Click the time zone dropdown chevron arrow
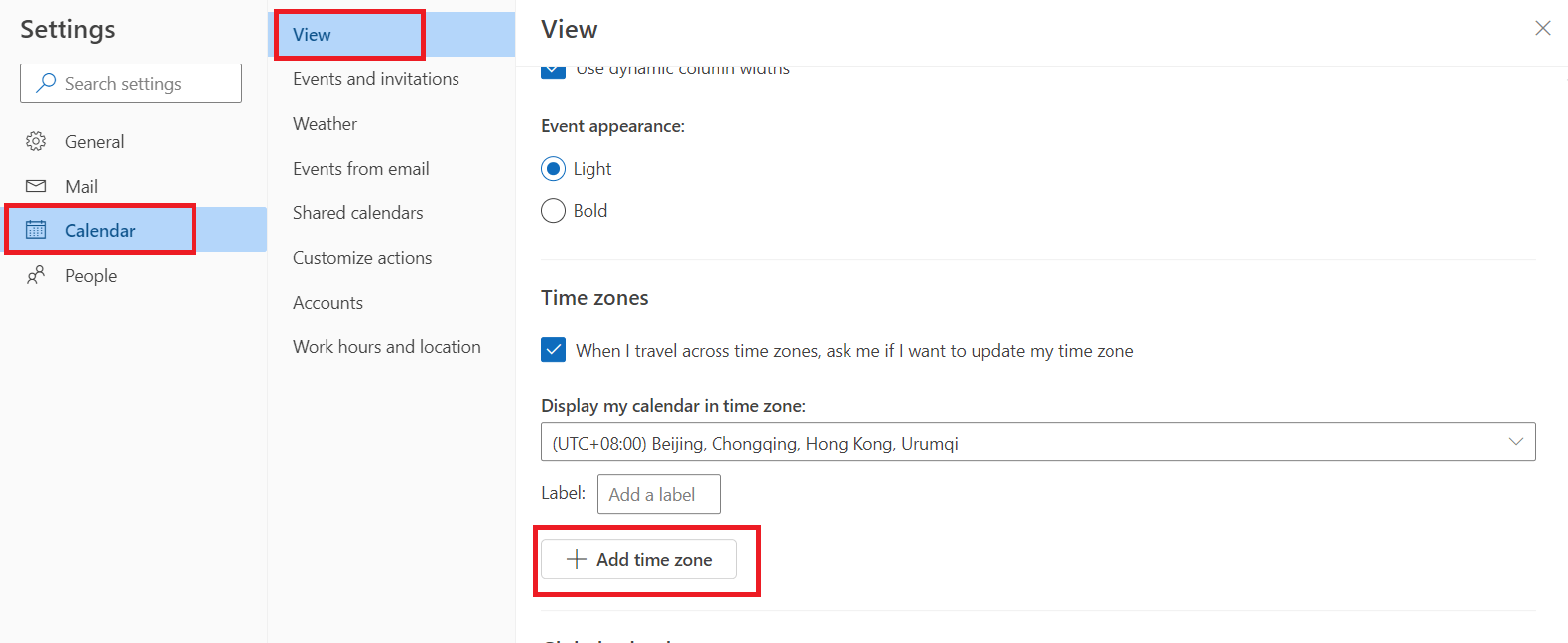The image size is (1568, 643). 1516,442
